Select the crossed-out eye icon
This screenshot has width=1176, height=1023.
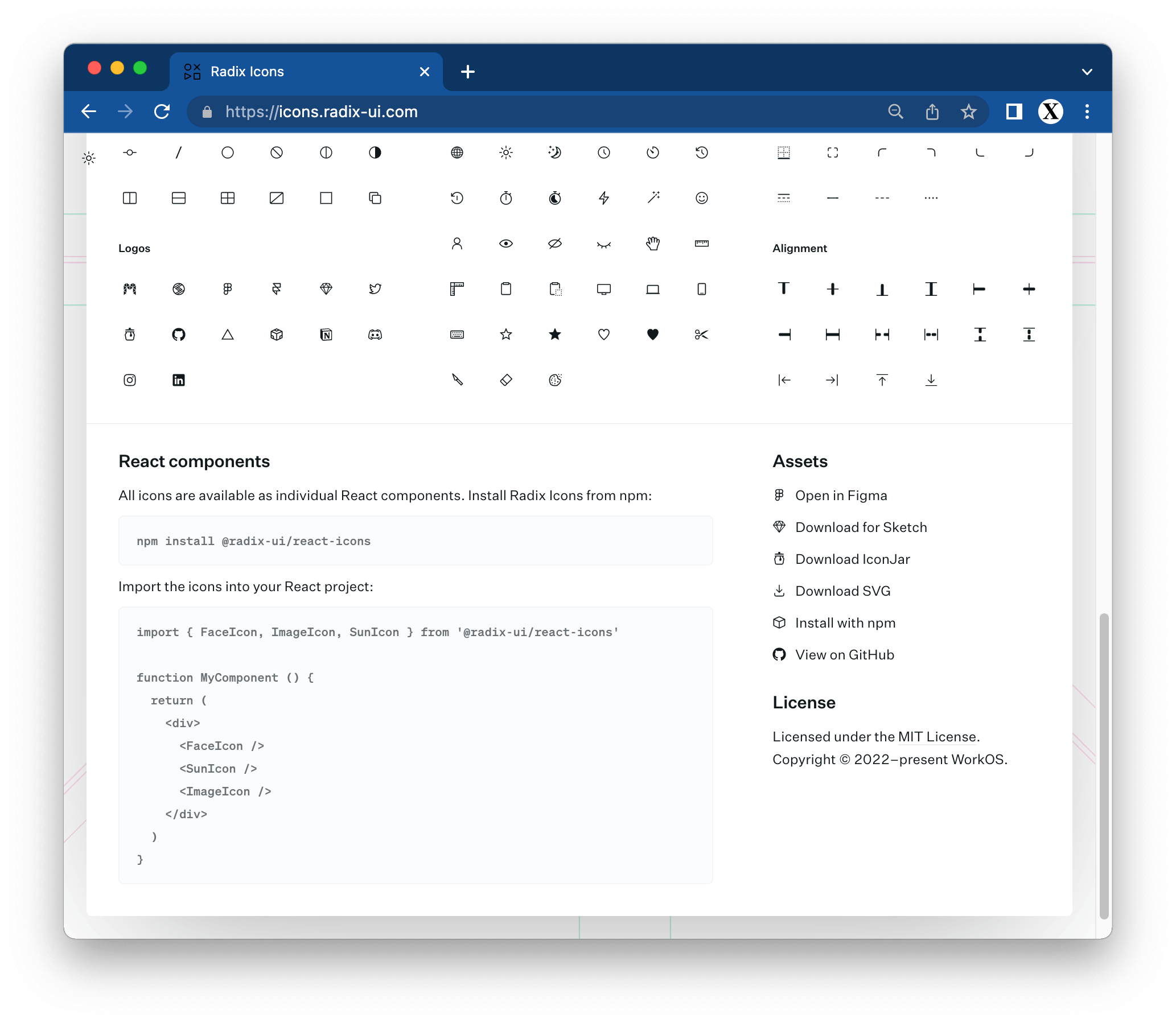point(554,244)
